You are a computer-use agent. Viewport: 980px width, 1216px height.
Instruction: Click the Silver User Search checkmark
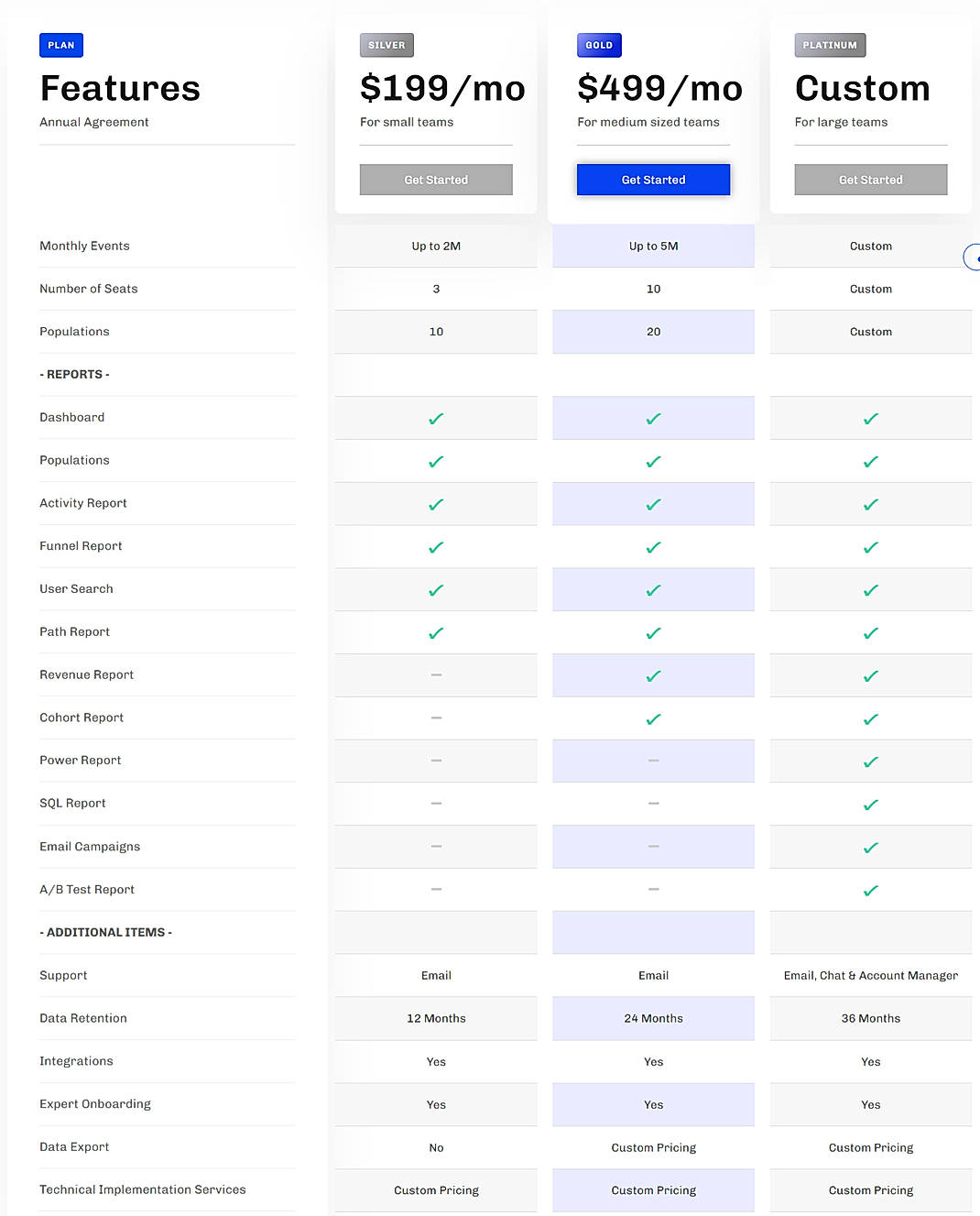click(436, 589)
